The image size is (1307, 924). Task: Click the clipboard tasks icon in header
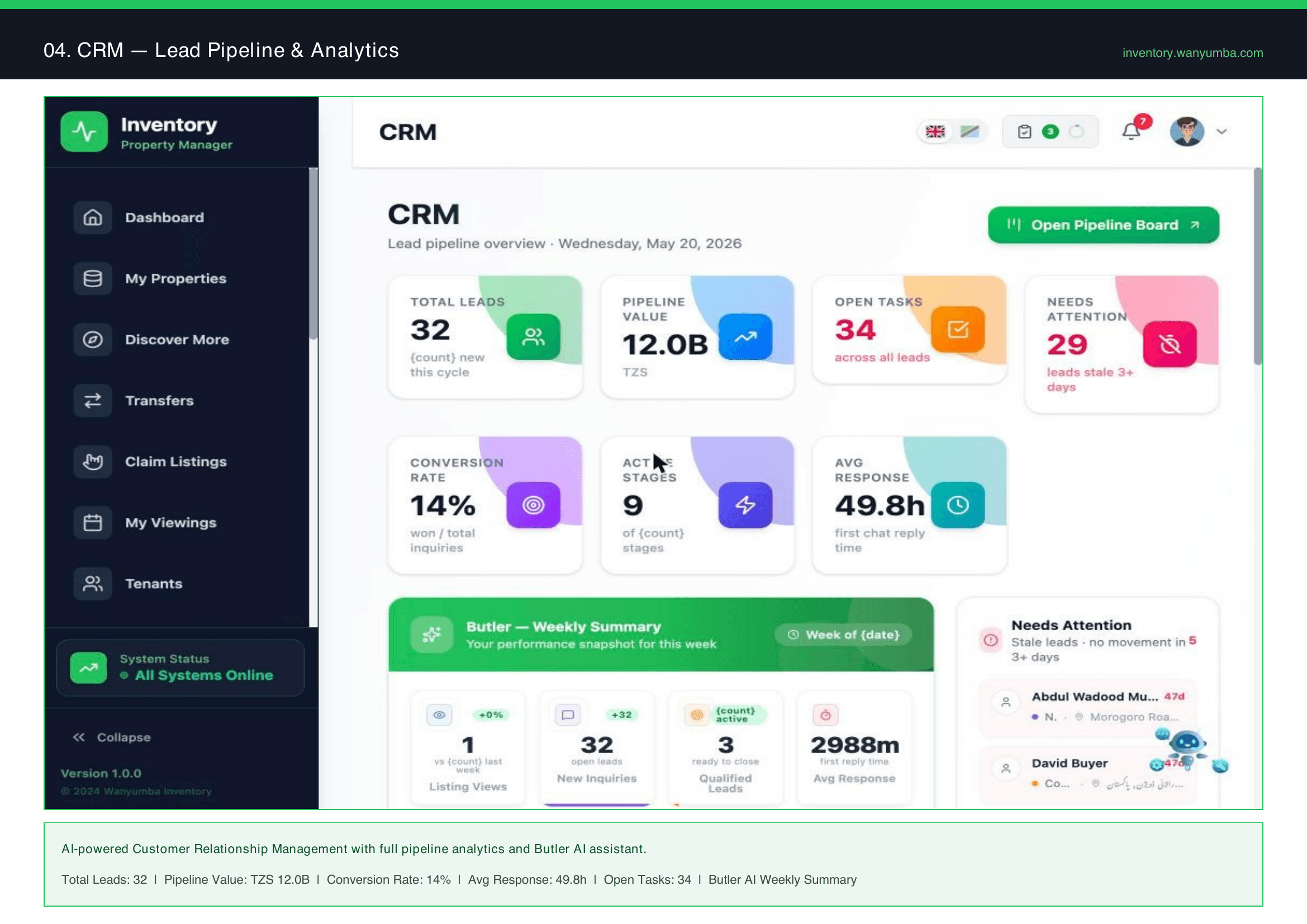[x=1024, y=132]
